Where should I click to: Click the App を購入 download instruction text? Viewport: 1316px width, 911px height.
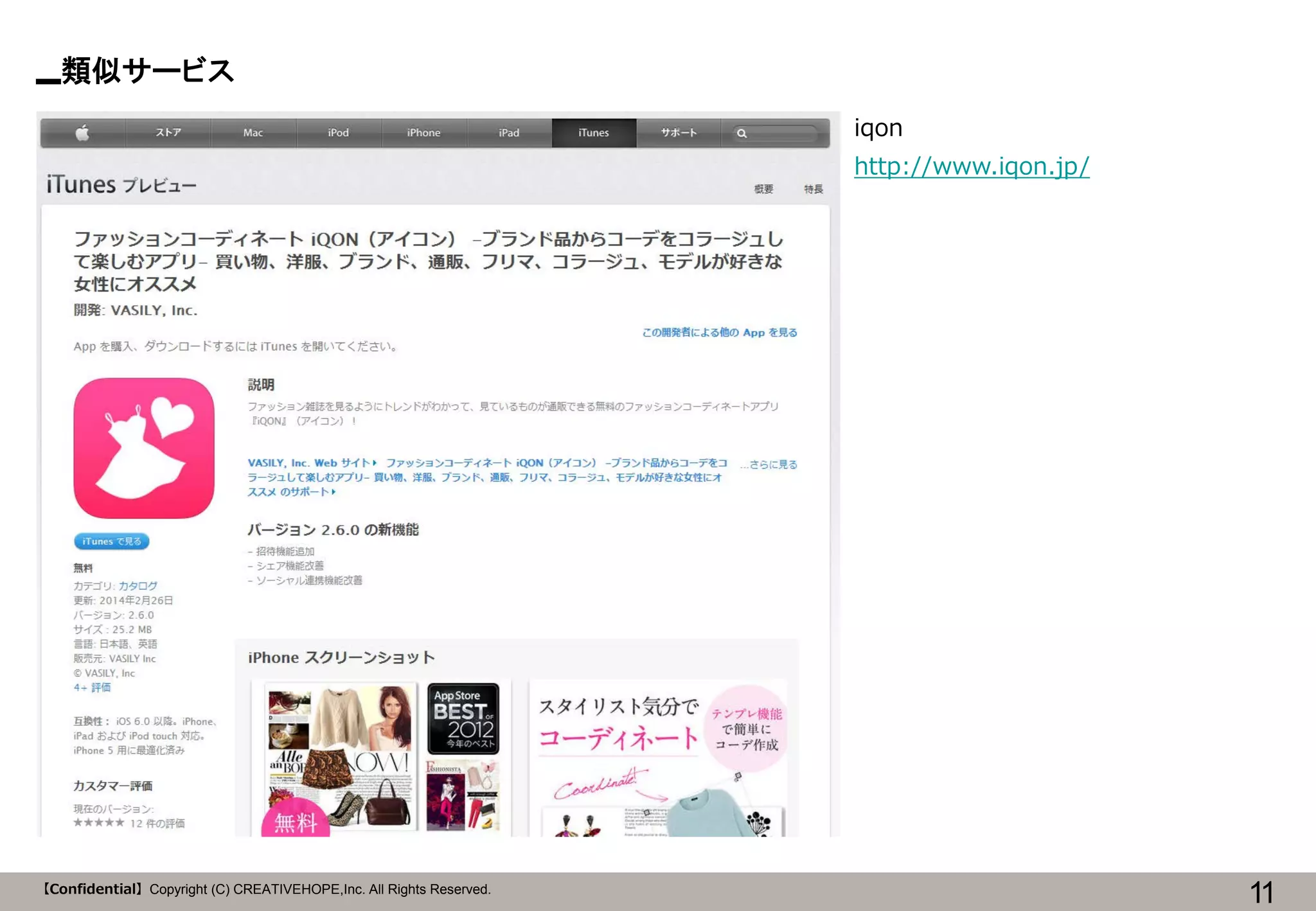click(x=236, y=346)
